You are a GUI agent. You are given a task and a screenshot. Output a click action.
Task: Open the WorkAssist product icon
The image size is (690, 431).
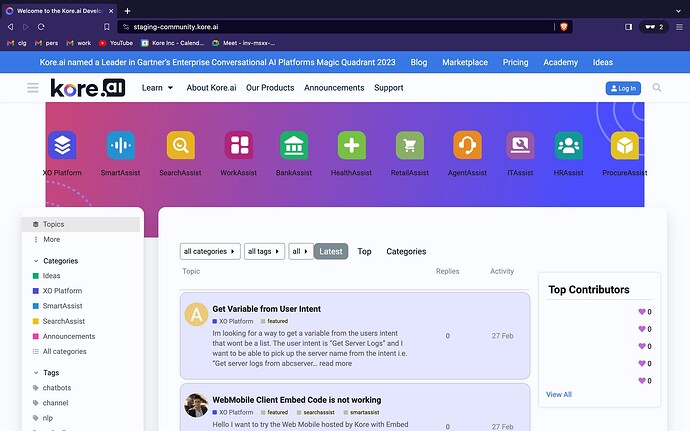[x=239, y=145]
